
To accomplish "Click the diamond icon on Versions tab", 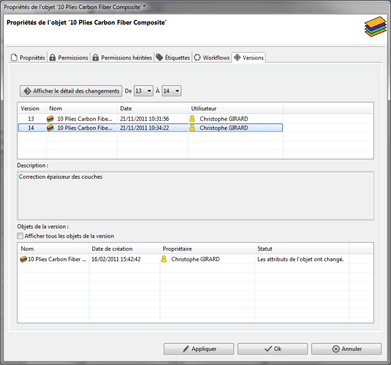I will coord(237,58).
